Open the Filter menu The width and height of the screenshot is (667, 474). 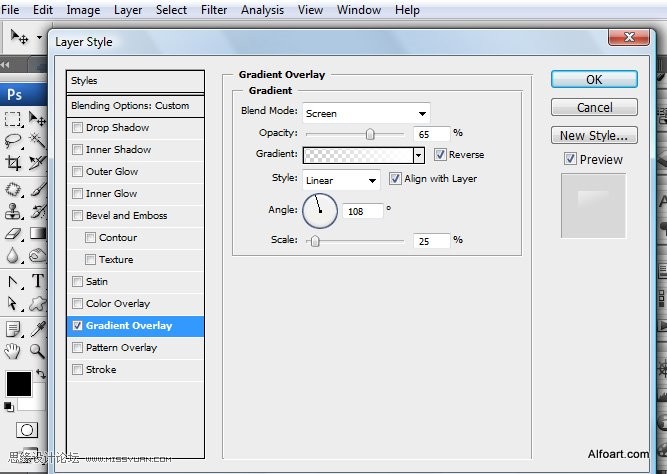tap(214, 10)
